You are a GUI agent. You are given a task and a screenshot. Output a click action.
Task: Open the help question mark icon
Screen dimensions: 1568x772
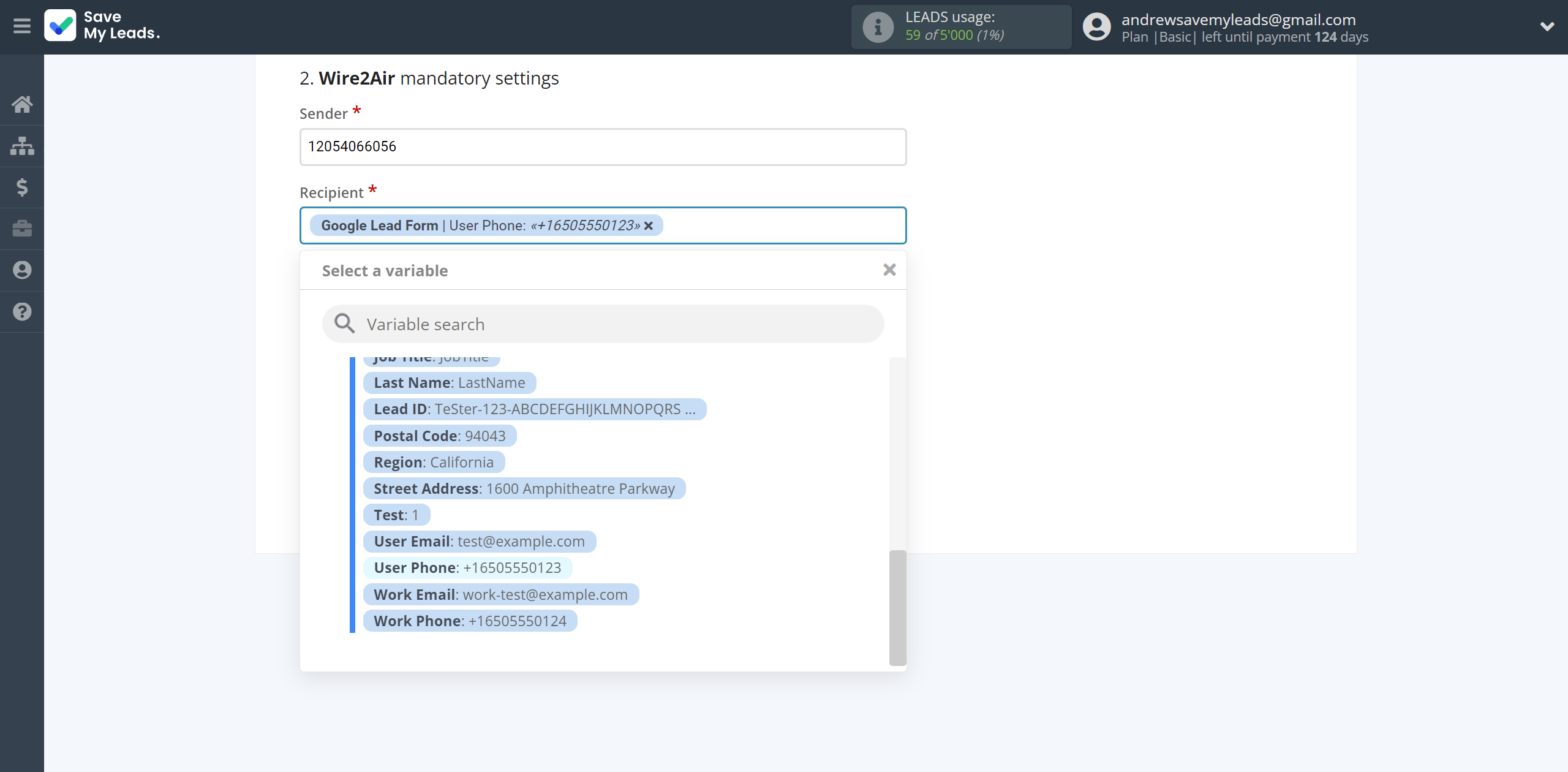click(x=22, y=312)
